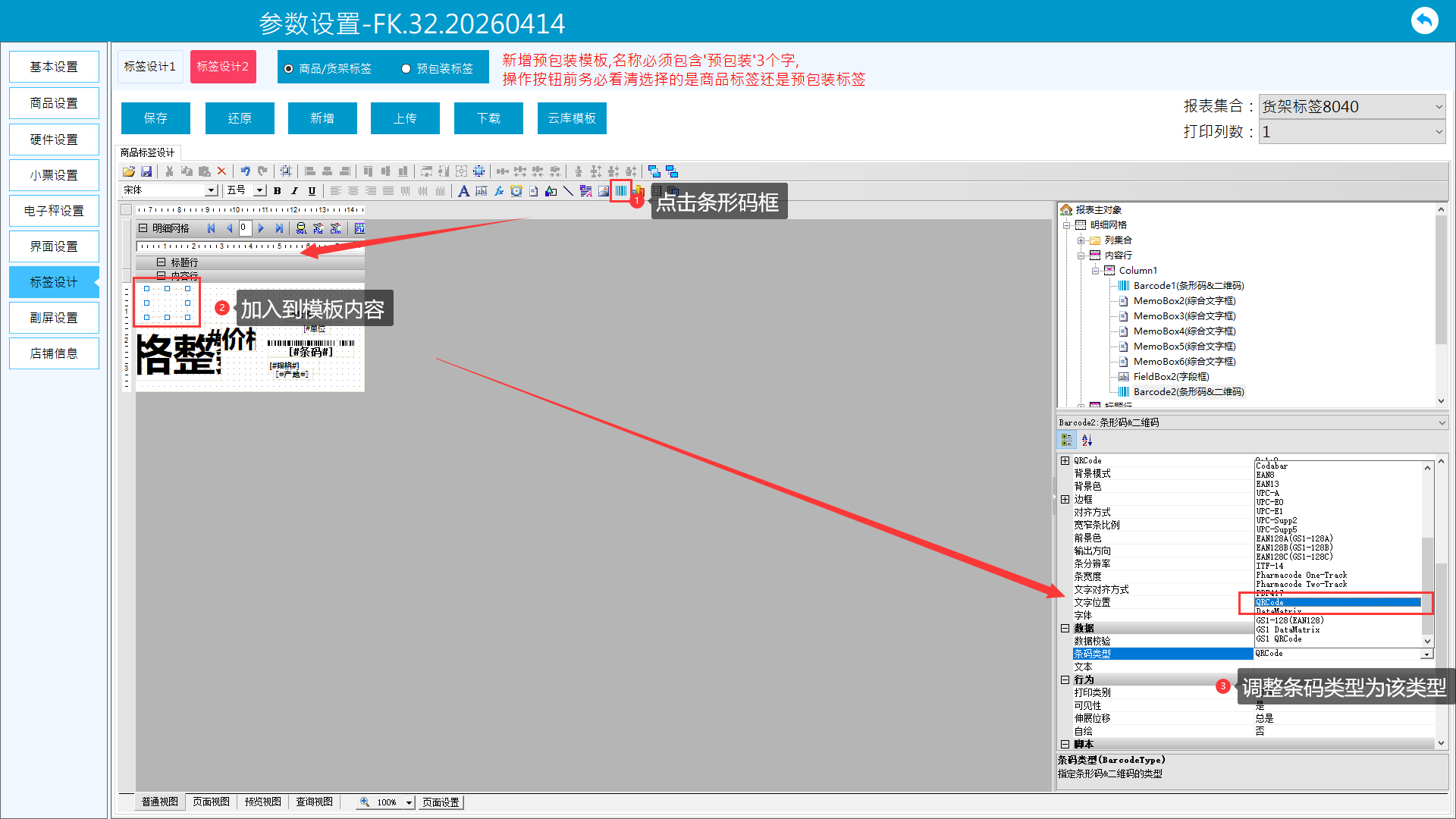Toggle bold text formatting
The image size is (1456, 819).
(278, 191)
